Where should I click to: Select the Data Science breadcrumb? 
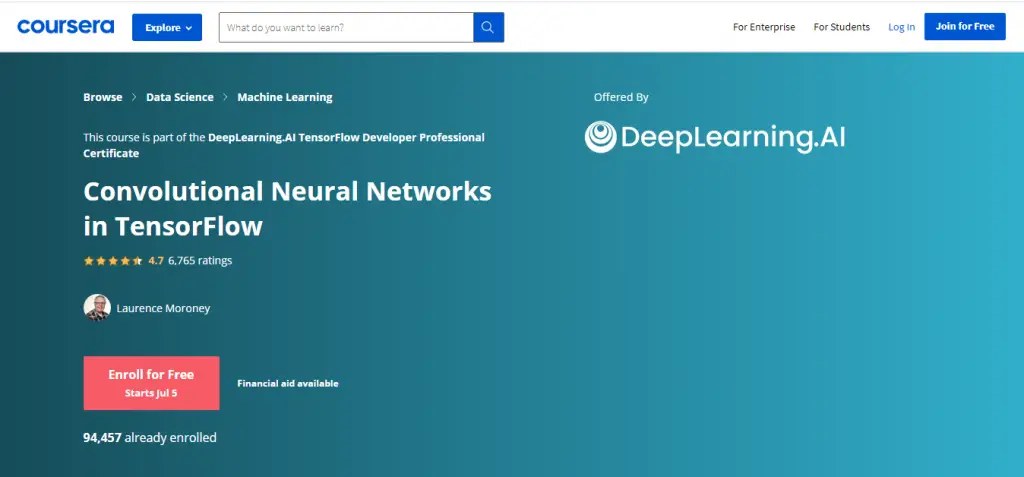(179, 97)
